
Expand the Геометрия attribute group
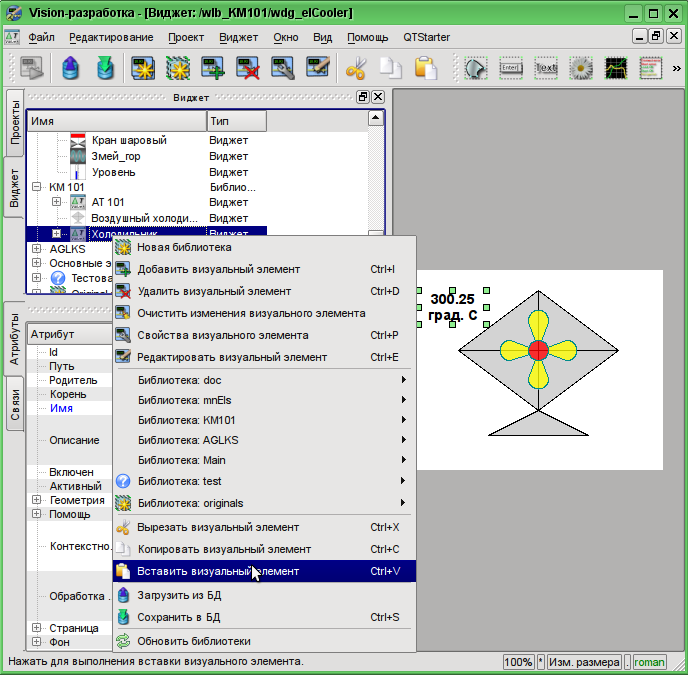click(x=37, y=500)
